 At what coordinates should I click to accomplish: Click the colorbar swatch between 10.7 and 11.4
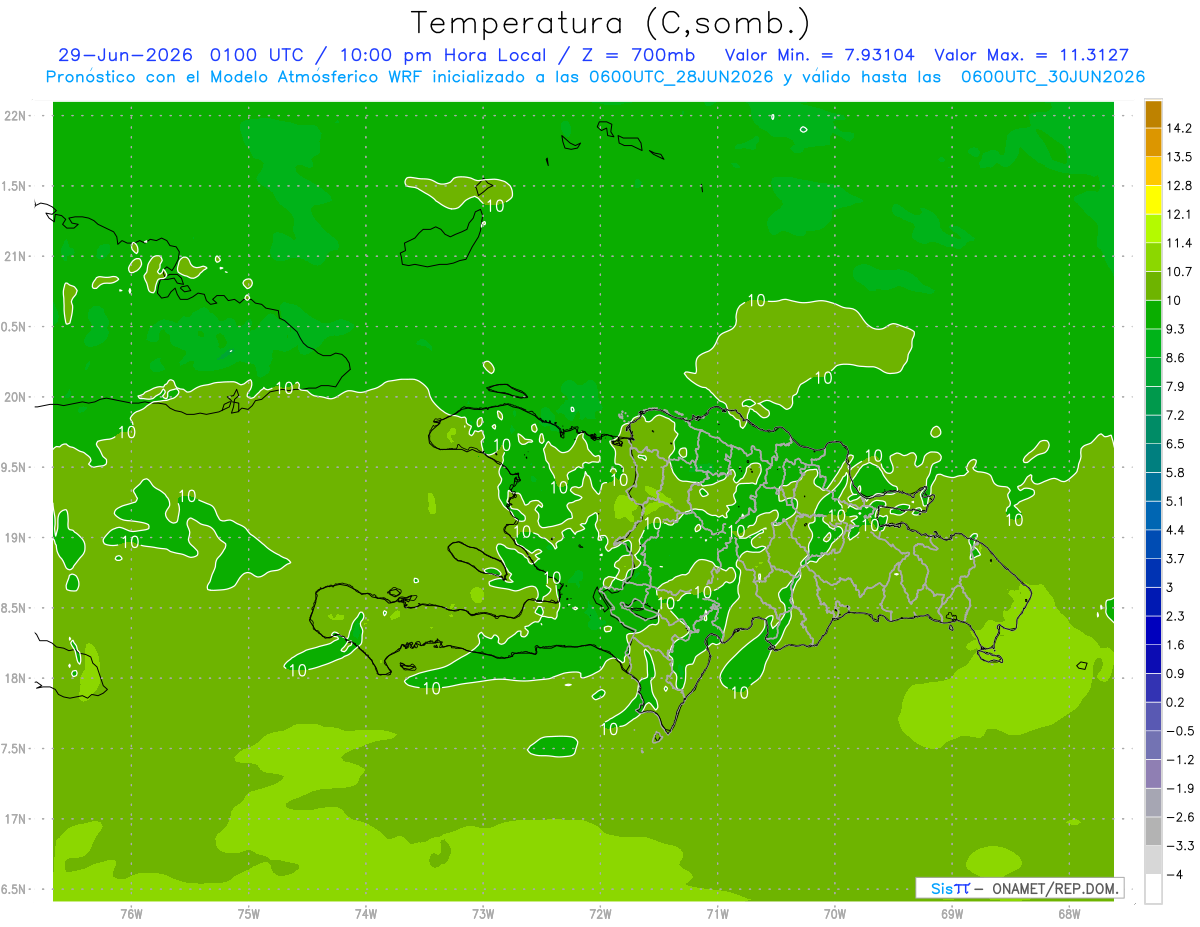pos(1153,258)
